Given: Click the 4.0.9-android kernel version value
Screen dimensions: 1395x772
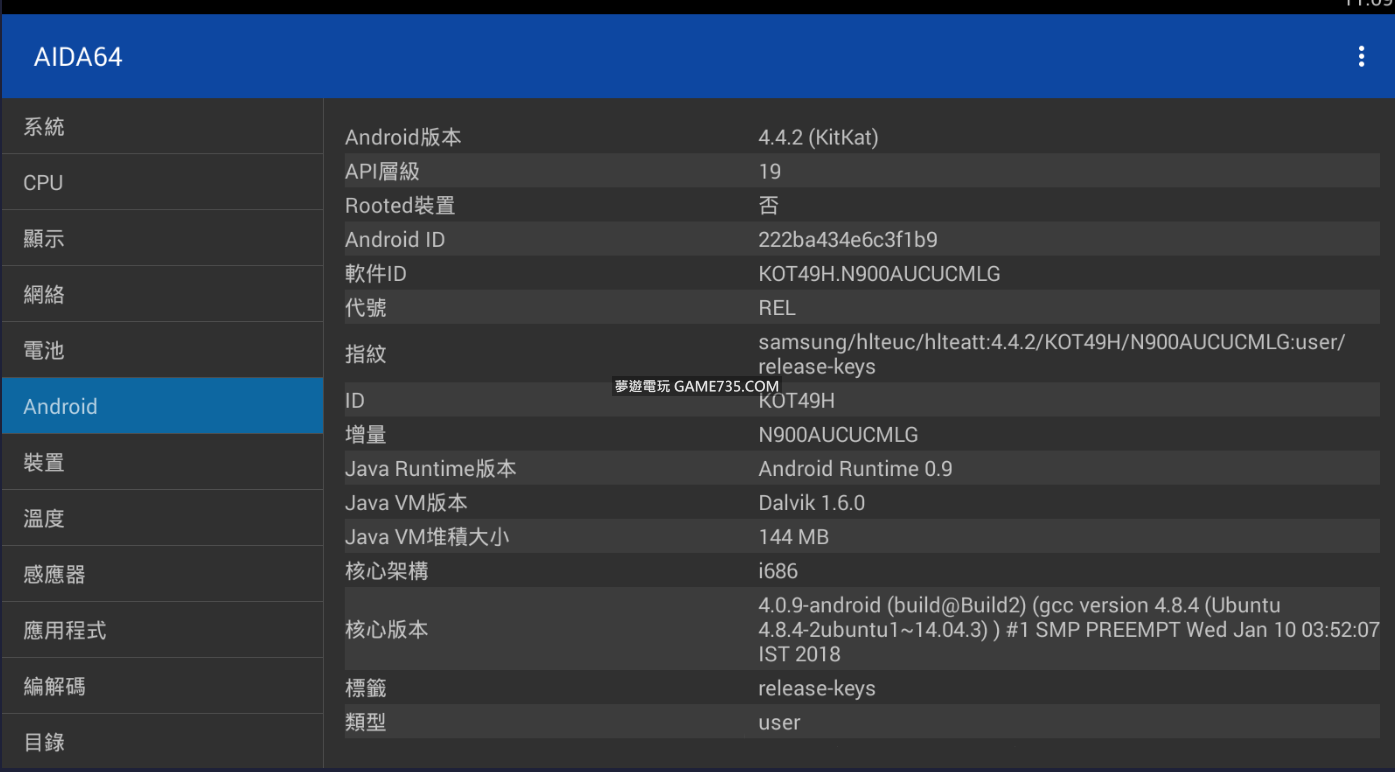Looking at the screenshot, I should 1069,629.
